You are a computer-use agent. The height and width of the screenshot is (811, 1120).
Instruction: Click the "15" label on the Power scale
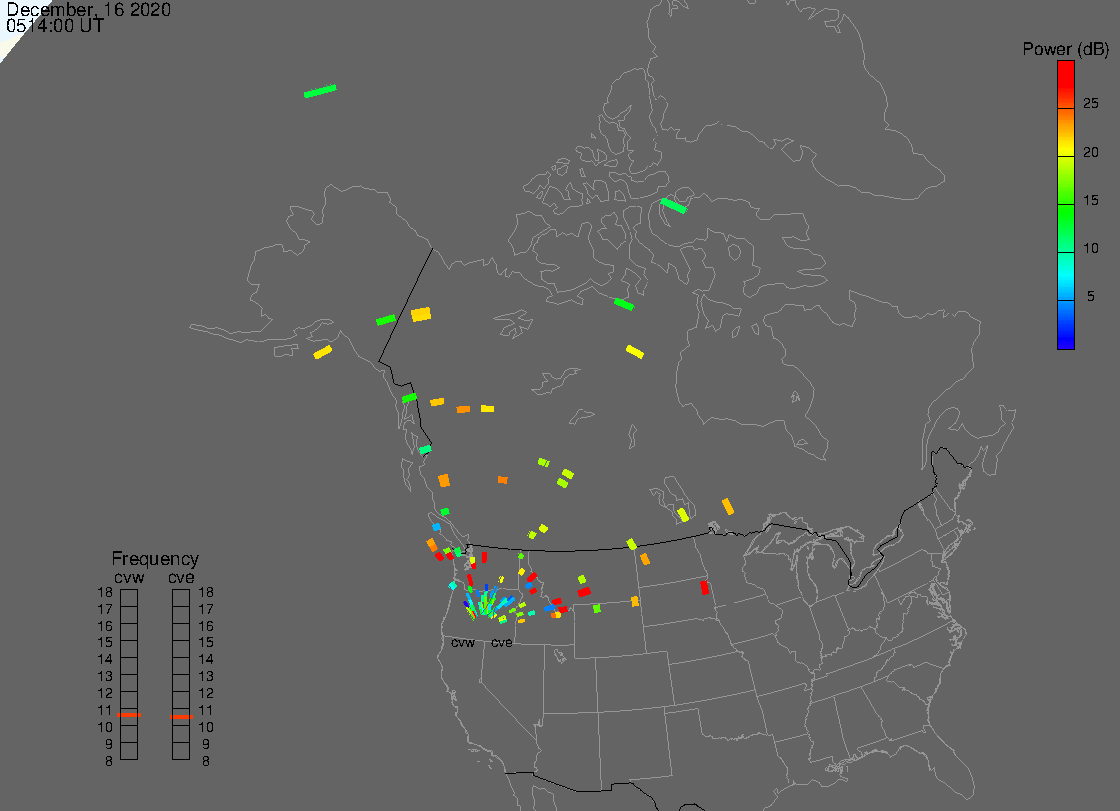pyautogui.click(x=1091, y=200)
